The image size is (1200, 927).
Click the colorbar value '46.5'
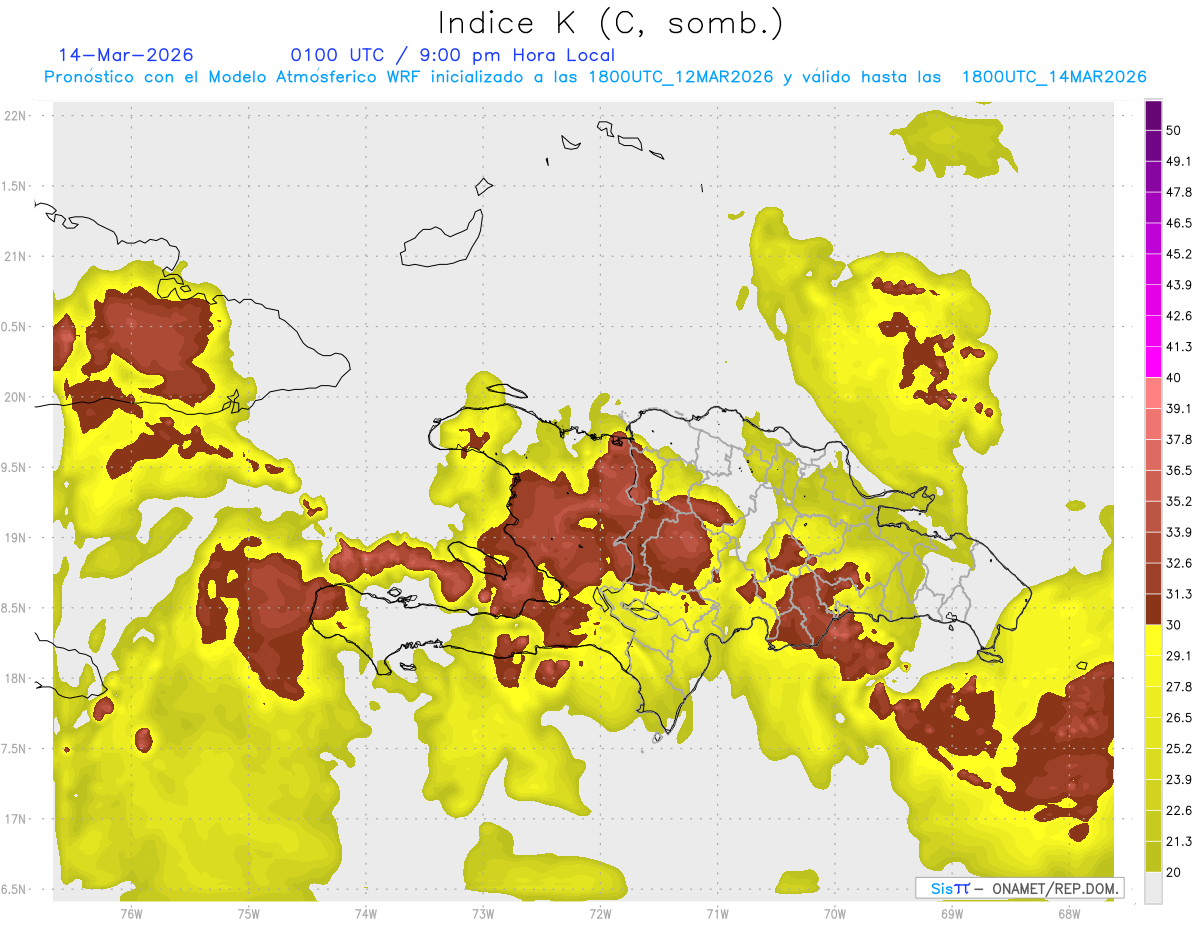coord(1179,223)
